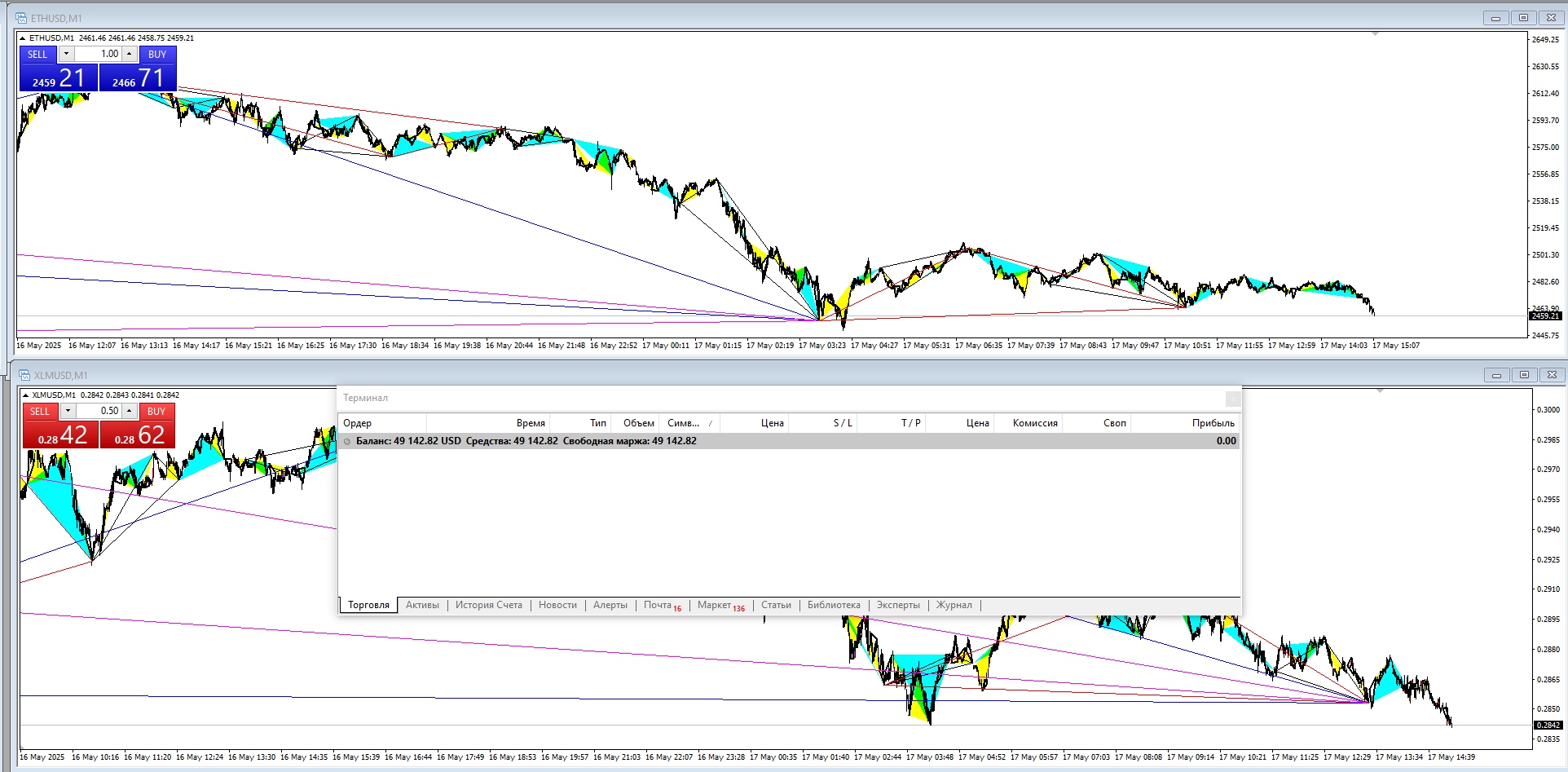1568x772 pixels.
Task: Collapse the XLMUSD one-click trading panel triangle
Action: click(x=25, y=395)
